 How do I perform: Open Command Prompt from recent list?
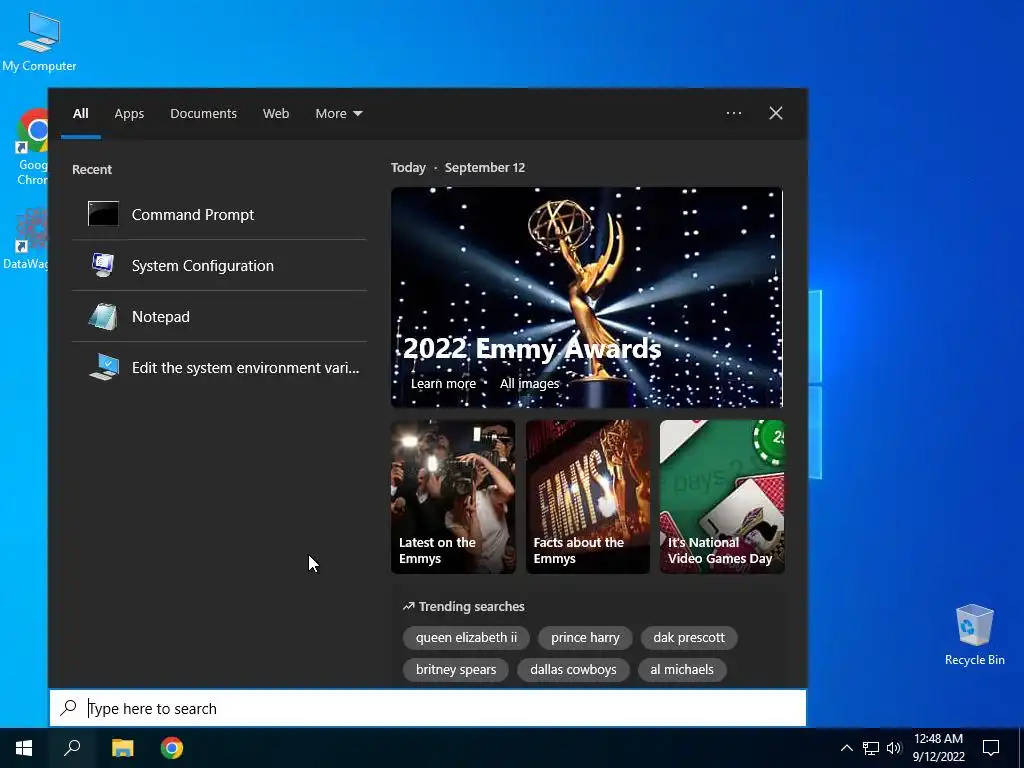pyautogui.click(x=219, y=214)
